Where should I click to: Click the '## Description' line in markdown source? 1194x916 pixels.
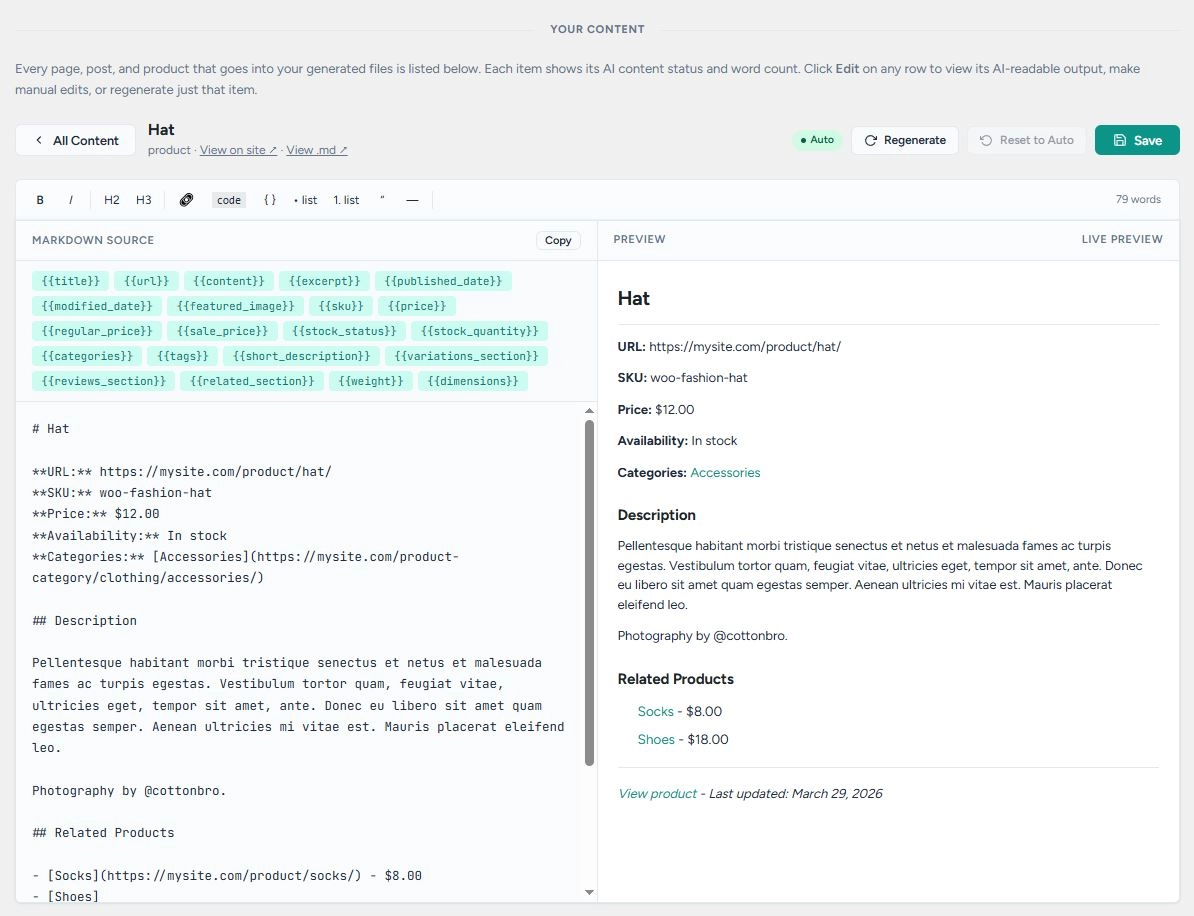(x=85, y=621)
